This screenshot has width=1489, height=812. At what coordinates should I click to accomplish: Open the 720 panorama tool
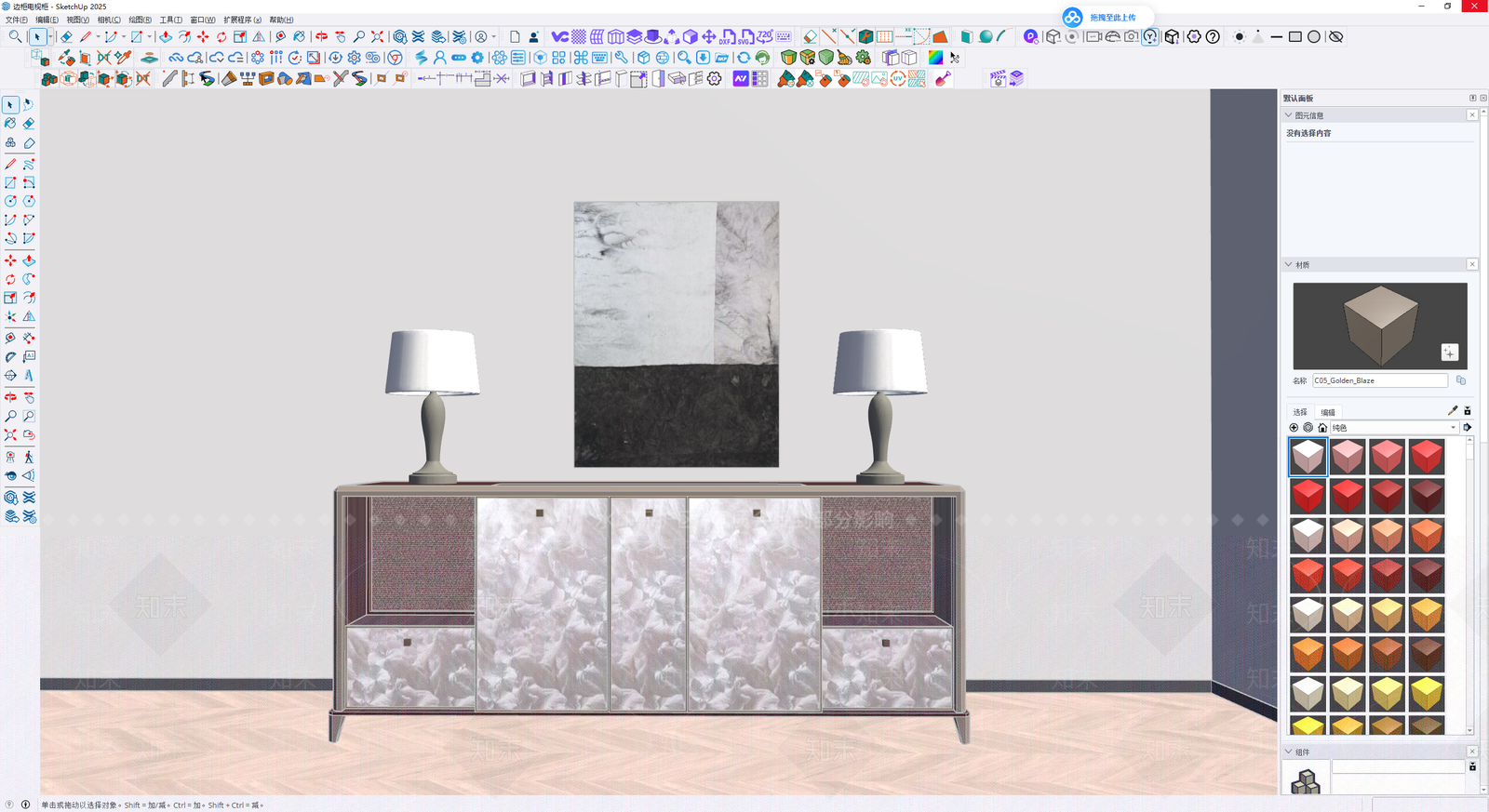tap(765, 36)
